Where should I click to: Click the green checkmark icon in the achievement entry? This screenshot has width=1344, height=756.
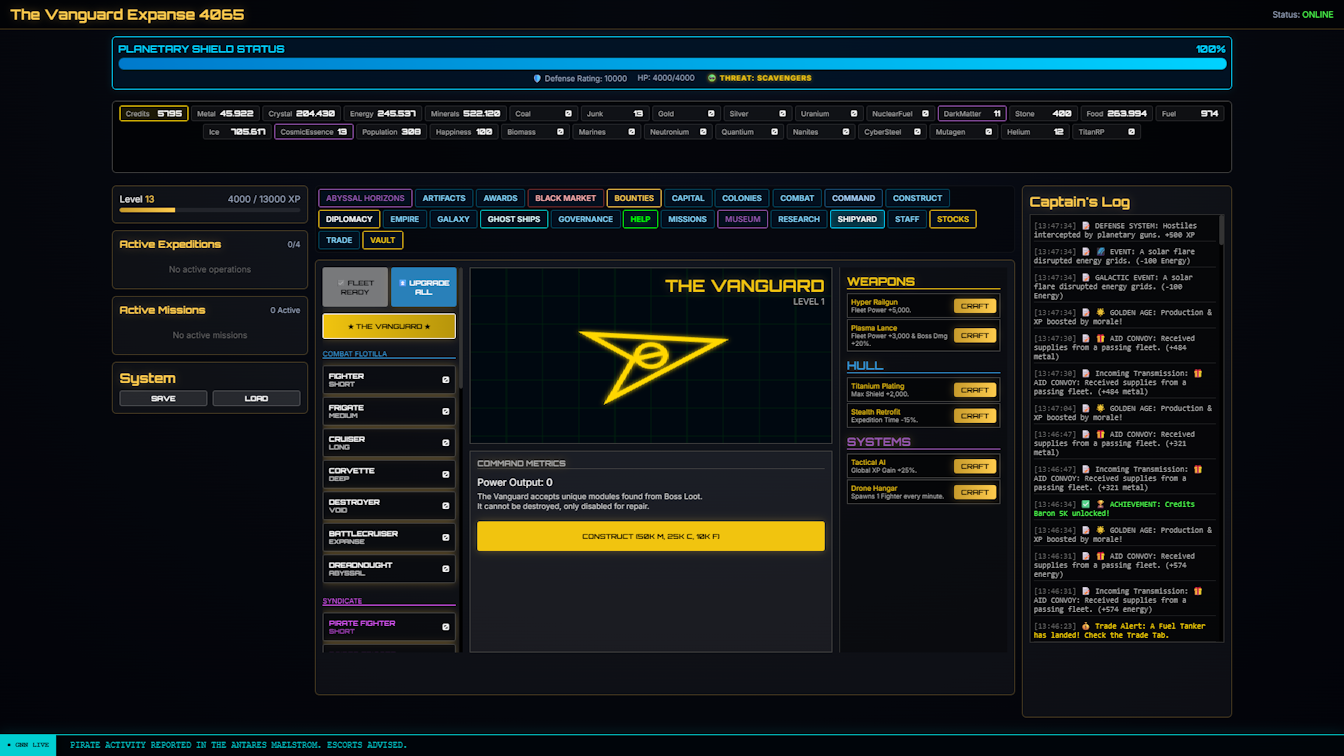1086,504
